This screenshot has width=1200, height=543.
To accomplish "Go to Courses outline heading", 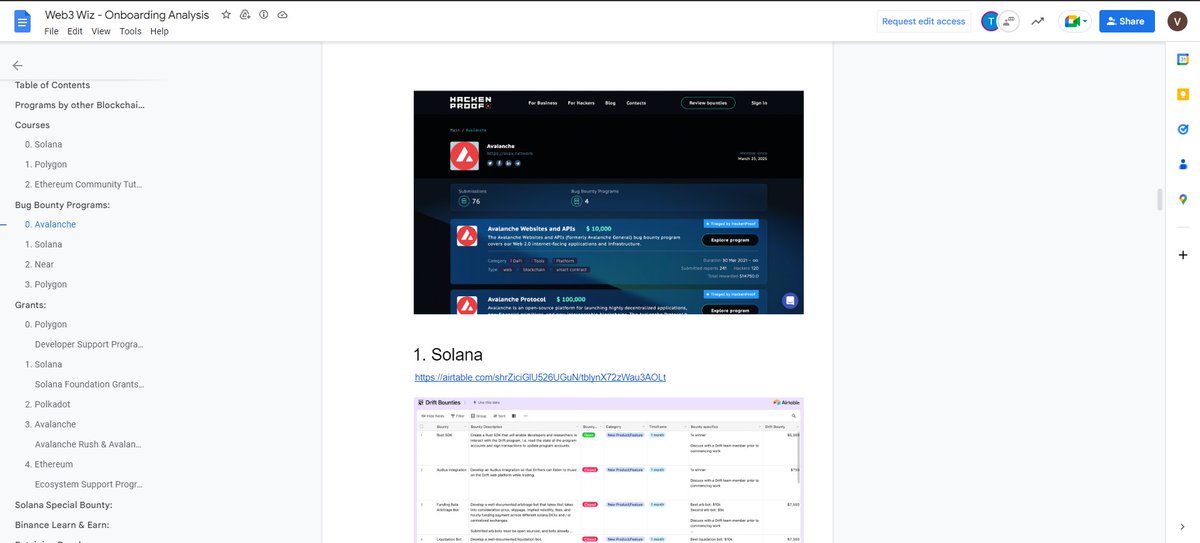I will [32, 125].
